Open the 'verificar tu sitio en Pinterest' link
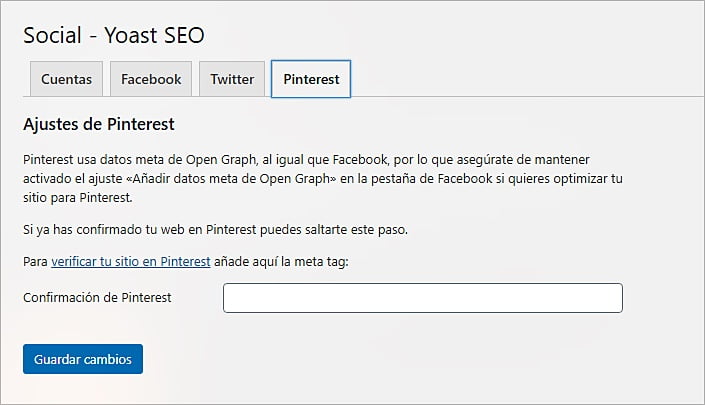This screenshot has height=405, width=705. click(130, 261)
